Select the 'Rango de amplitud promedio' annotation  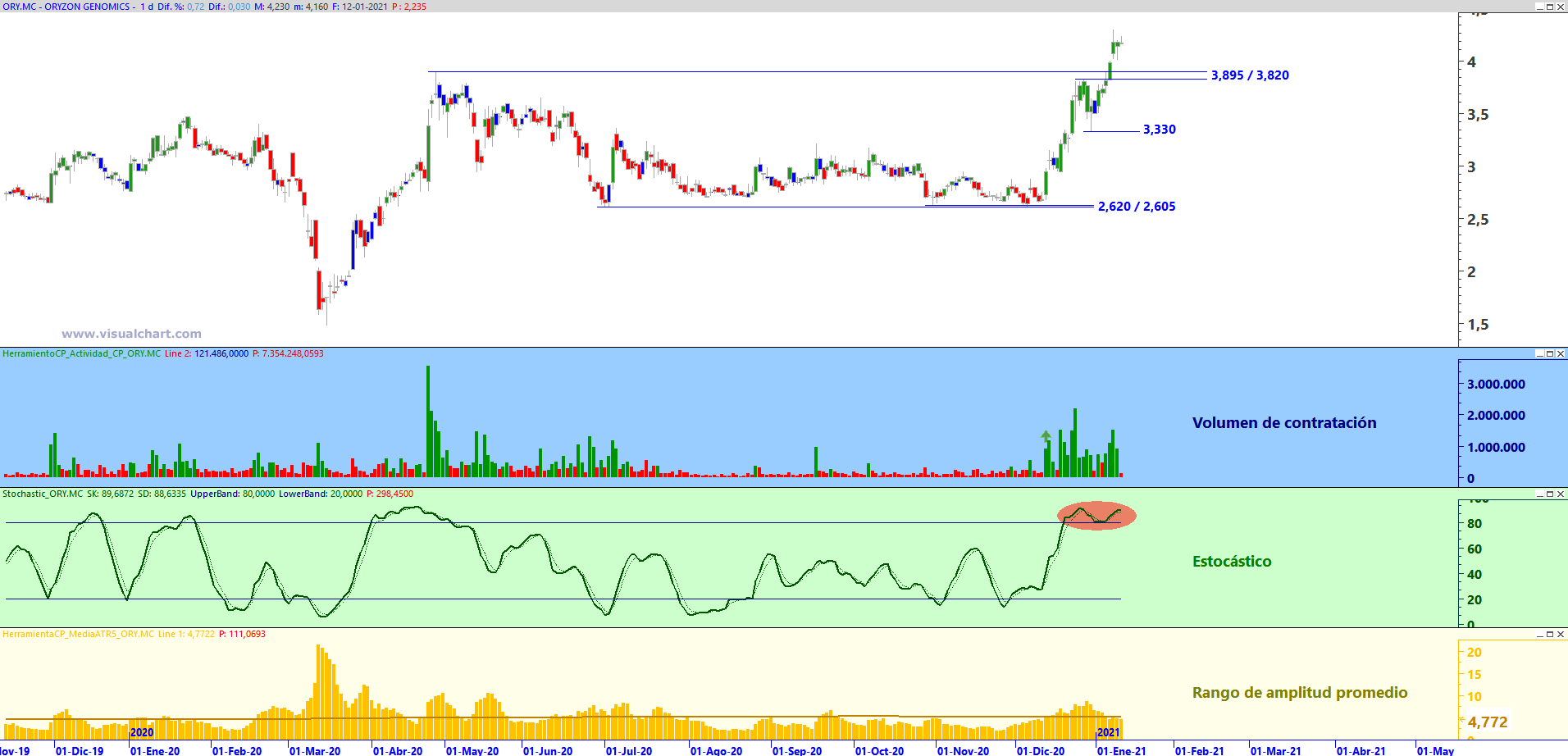click(x=1300, y=693)
